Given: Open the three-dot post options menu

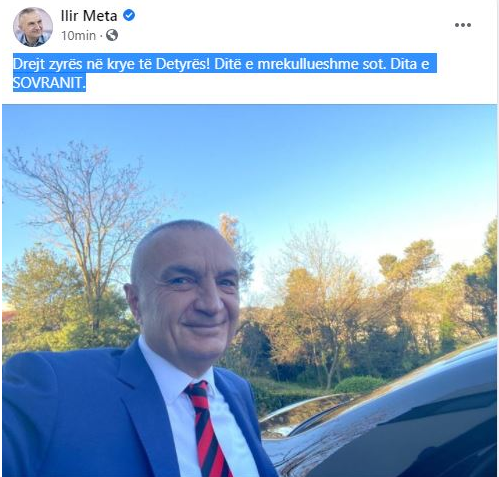Looking at the screenshot, I should click(x=463, y=25).
